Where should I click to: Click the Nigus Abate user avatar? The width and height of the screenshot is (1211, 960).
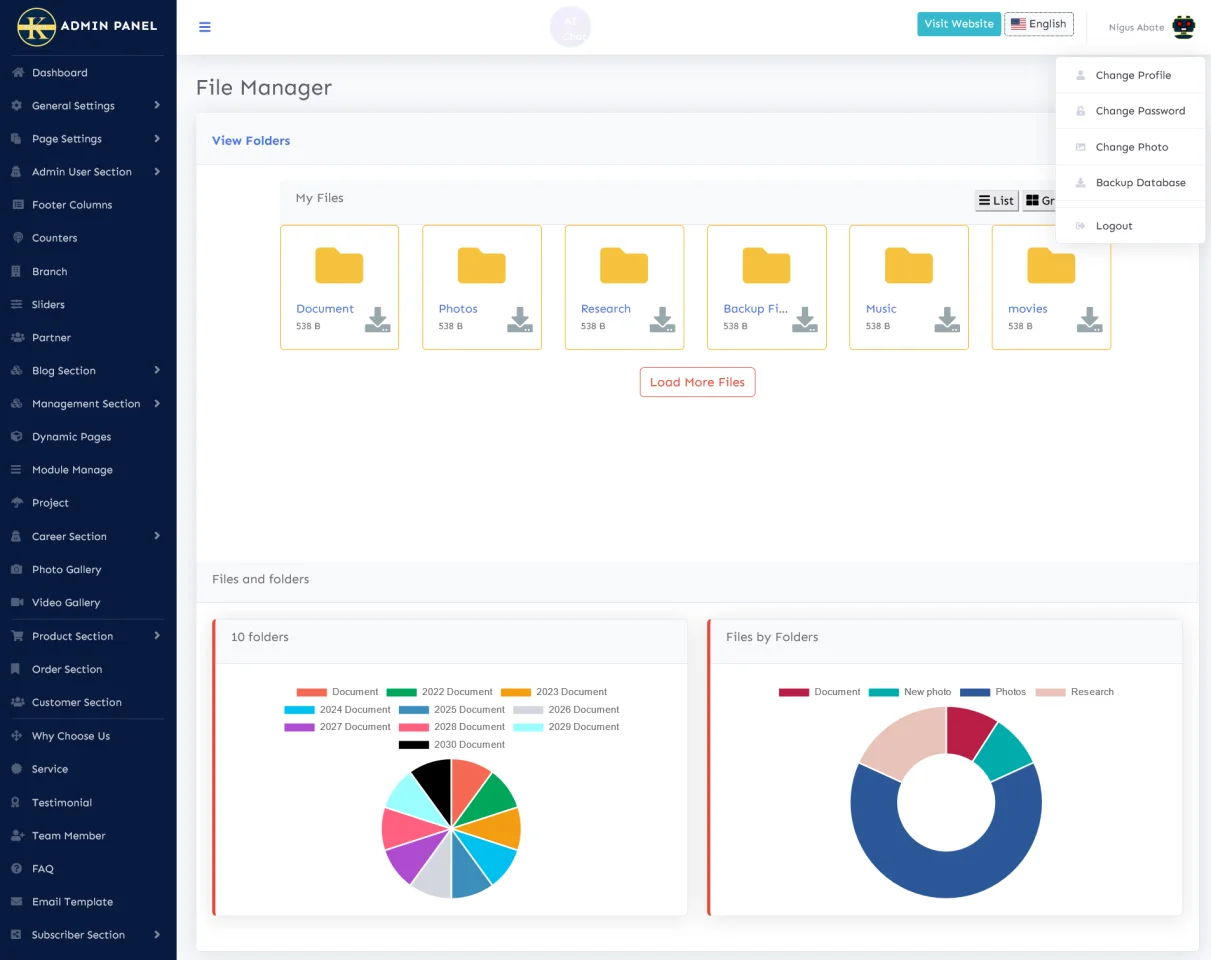1184,27
